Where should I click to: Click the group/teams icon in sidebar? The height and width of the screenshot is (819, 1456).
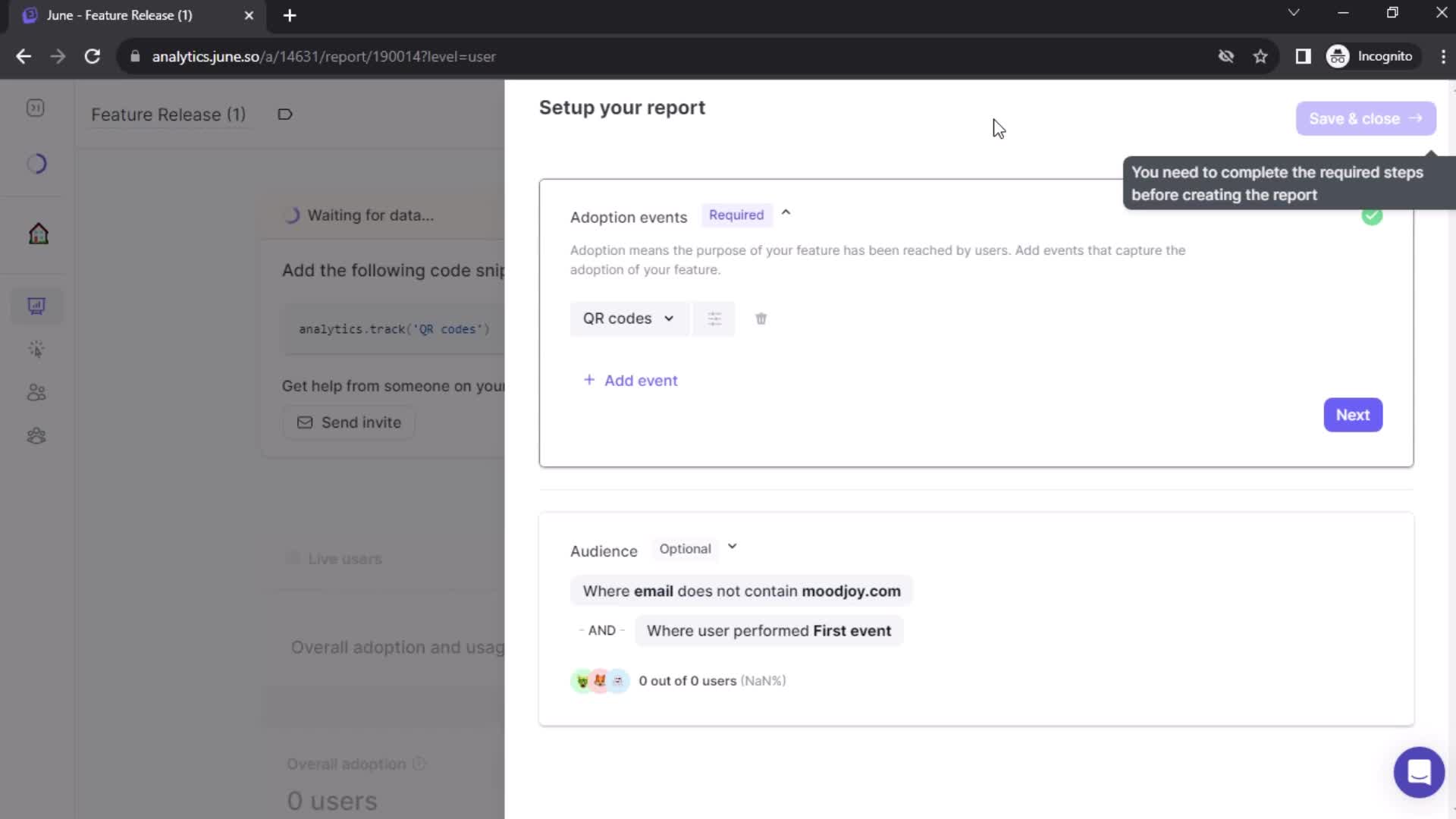click(x=37, y=436)
